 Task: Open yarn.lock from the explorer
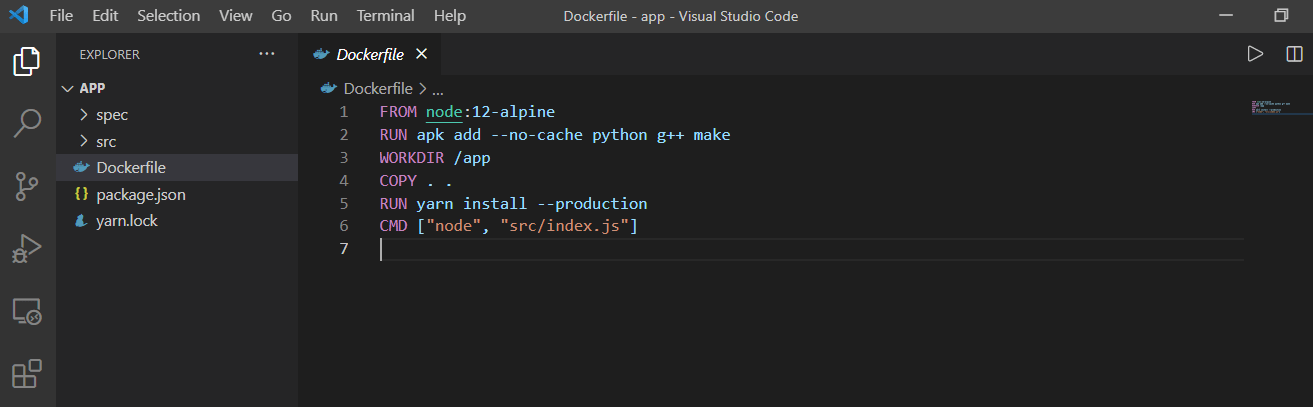point(177,221)
